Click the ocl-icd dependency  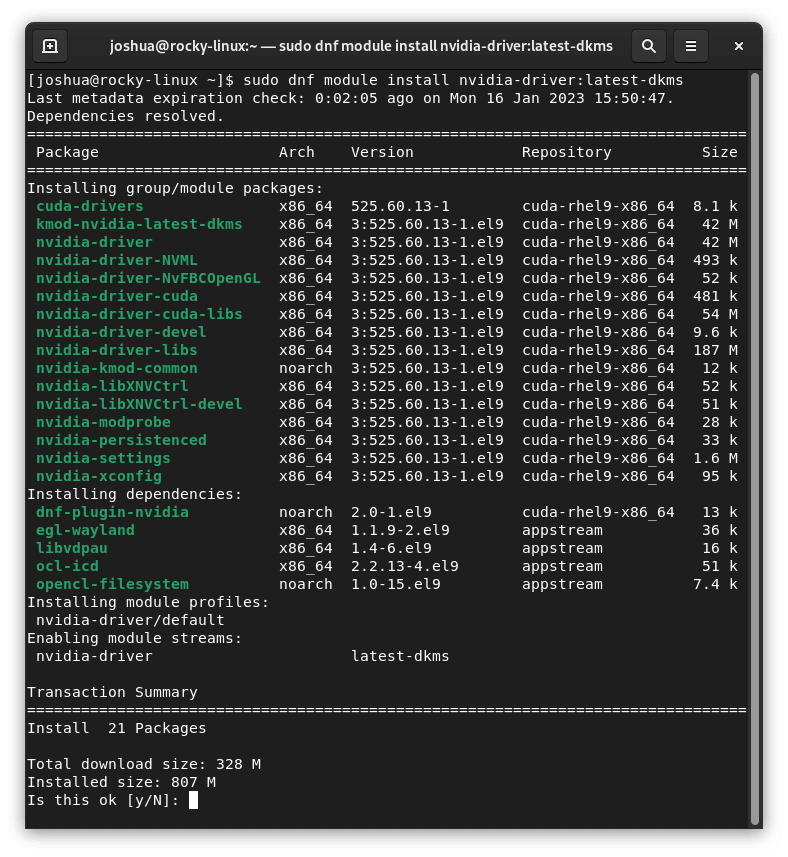click(x=67, y=566)
